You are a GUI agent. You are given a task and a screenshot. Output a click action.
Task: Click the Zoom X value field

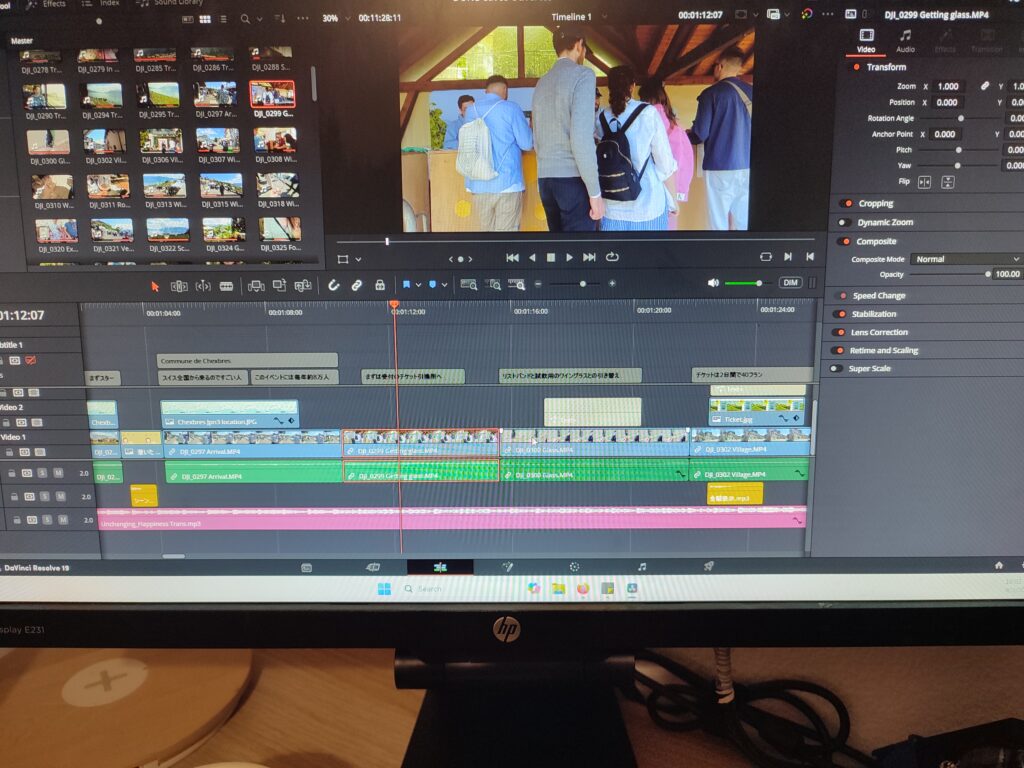pyautogui.click(x=948, y=86)
